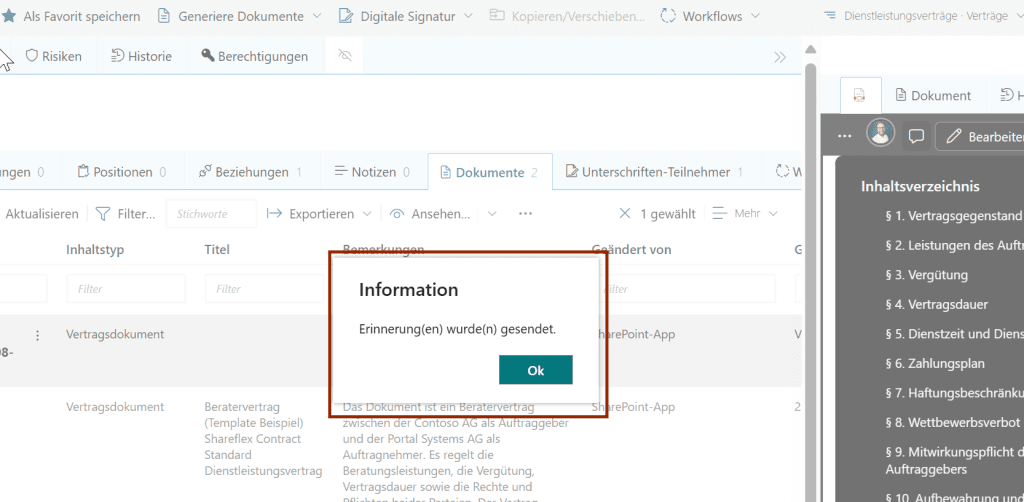Image resolution: width=1024 pixels, height=502 pixels.
Task: Click the comment bubble icon in viewer
Action: click(x=915, y=135)
